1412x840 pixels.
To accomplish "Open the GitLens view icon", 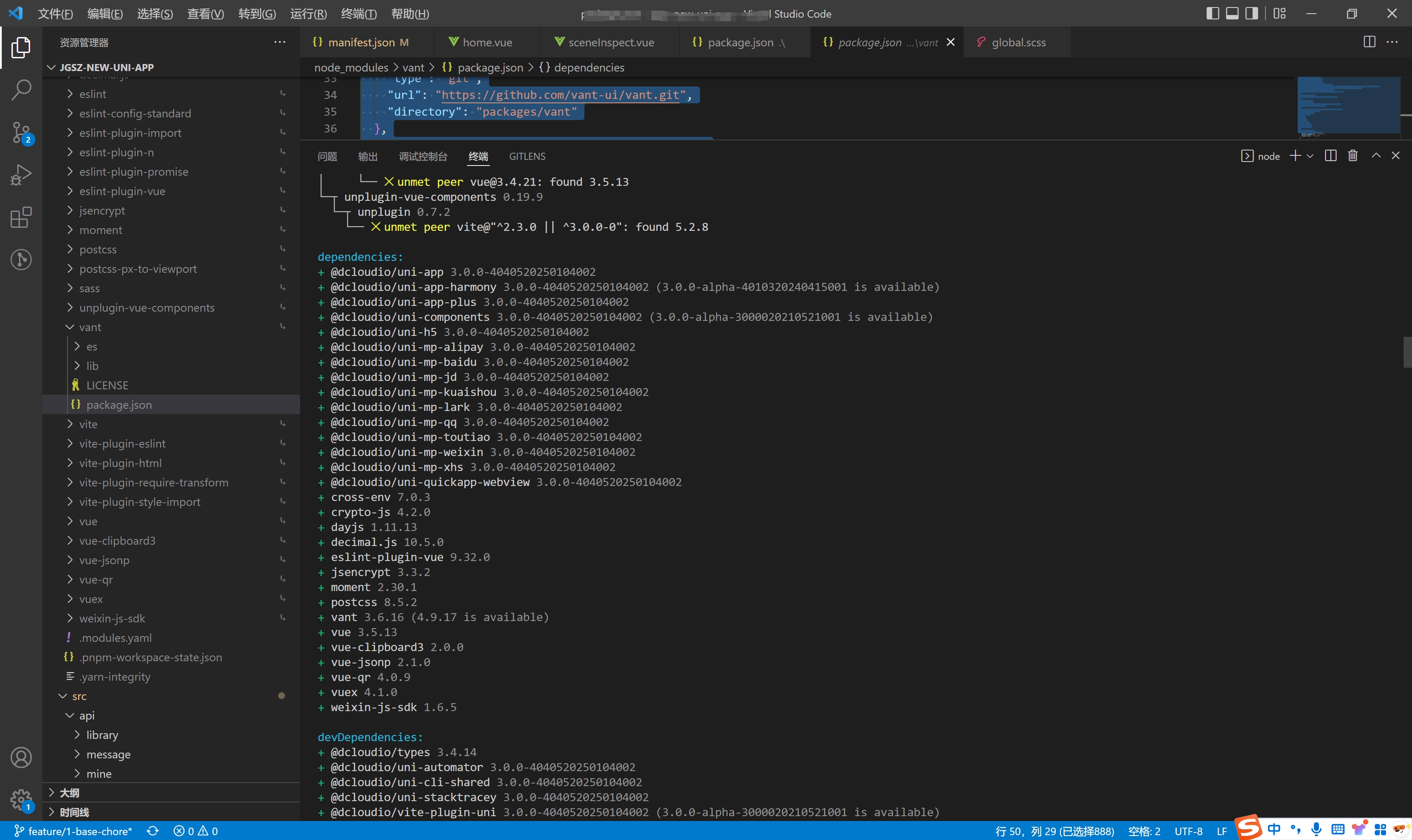I will [x=21, y=259].
